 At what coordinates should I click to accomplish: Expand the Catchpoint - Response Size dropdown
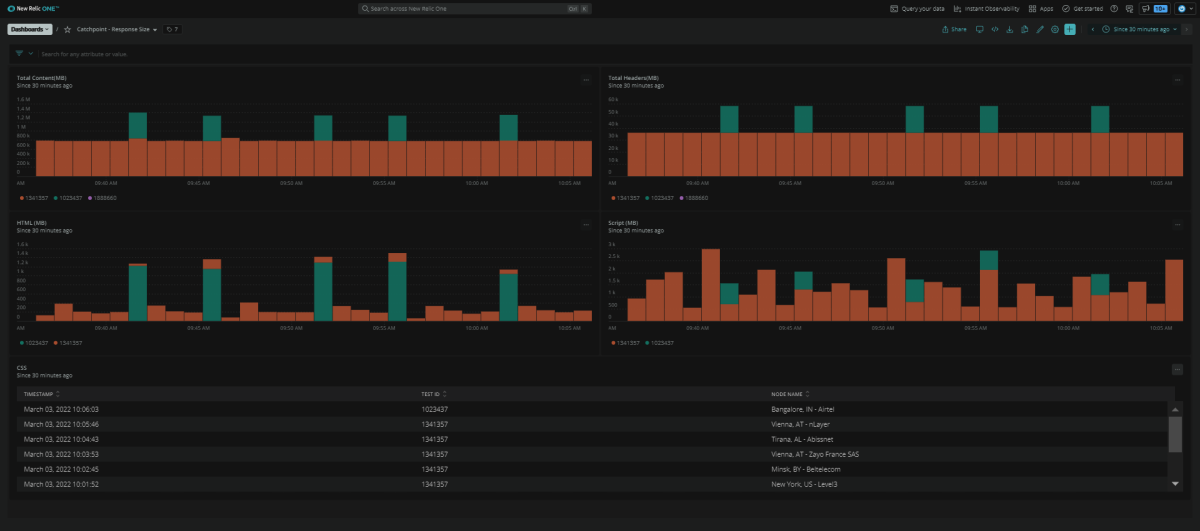[117, 29]
